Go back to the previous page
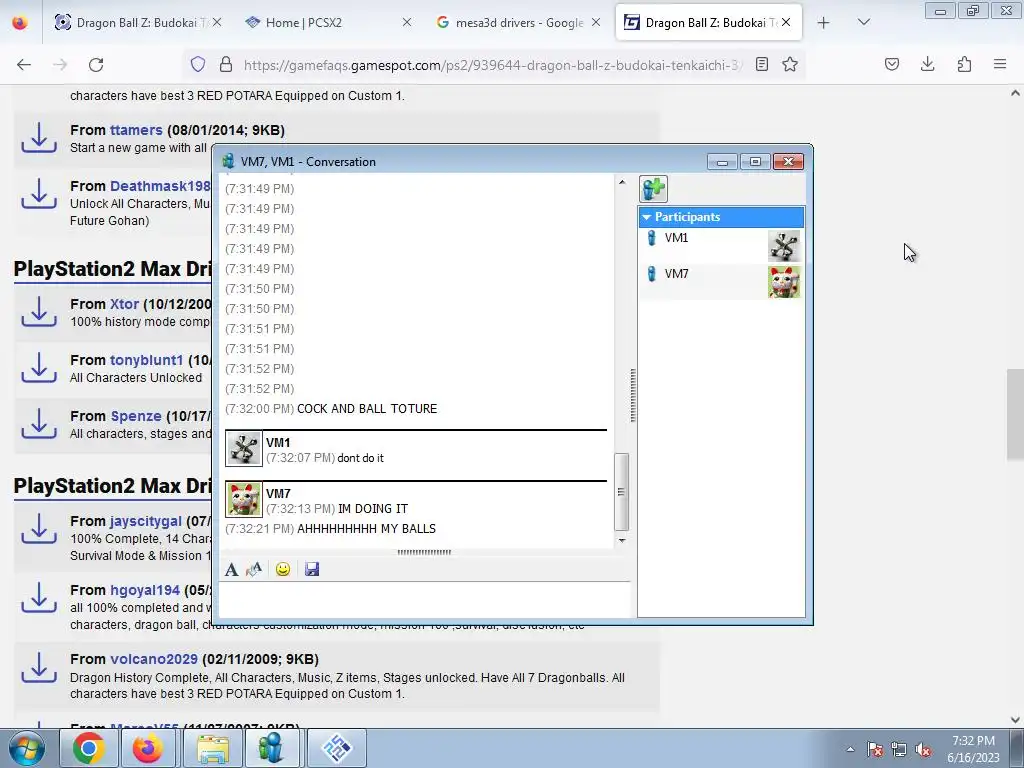The height and width of the screenshot is (768, 1024). point(24,64)
